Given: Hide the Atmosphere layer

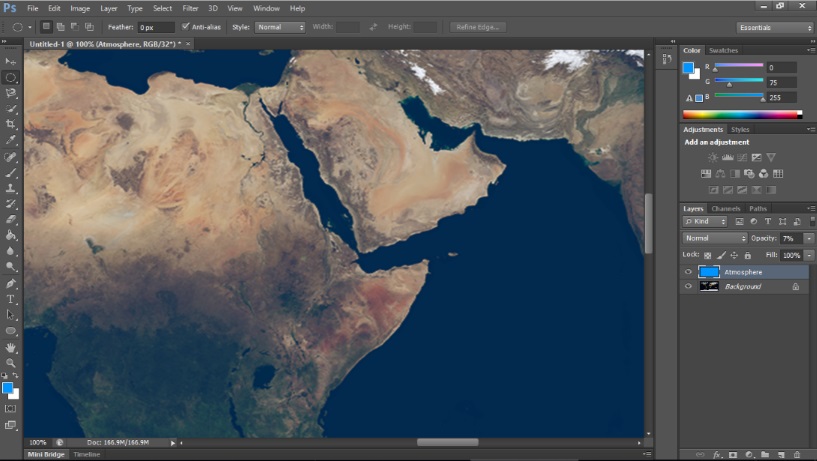Looking at the screenshot, I should [688, 272].
